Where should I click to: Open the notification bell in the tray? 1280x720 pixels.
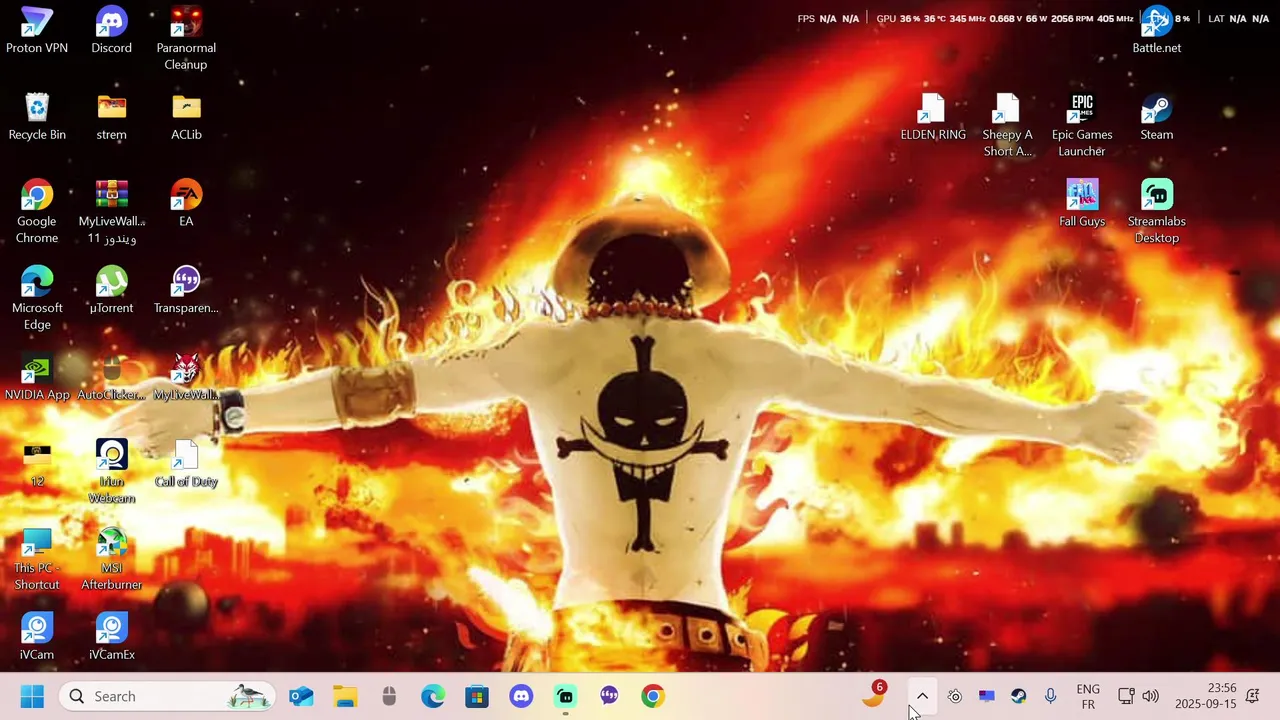[1253, 696]
